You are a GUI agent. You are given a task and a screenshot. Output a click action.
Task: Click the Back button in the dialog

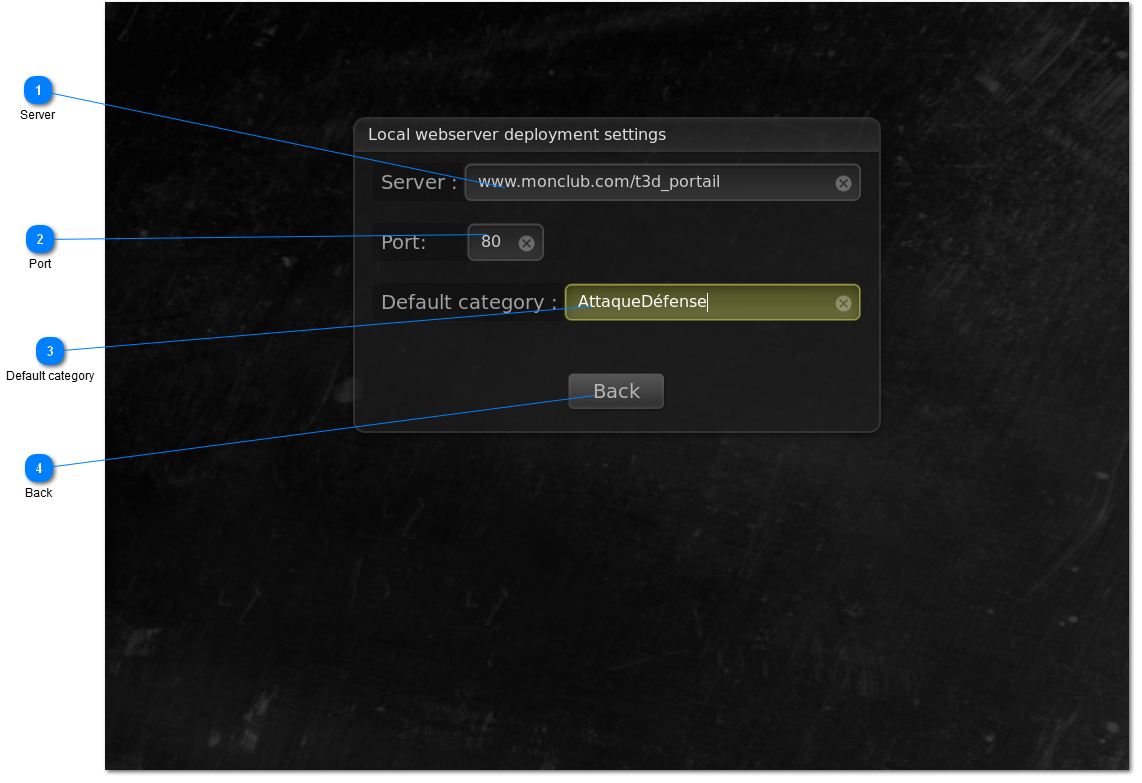coord(616,391)
